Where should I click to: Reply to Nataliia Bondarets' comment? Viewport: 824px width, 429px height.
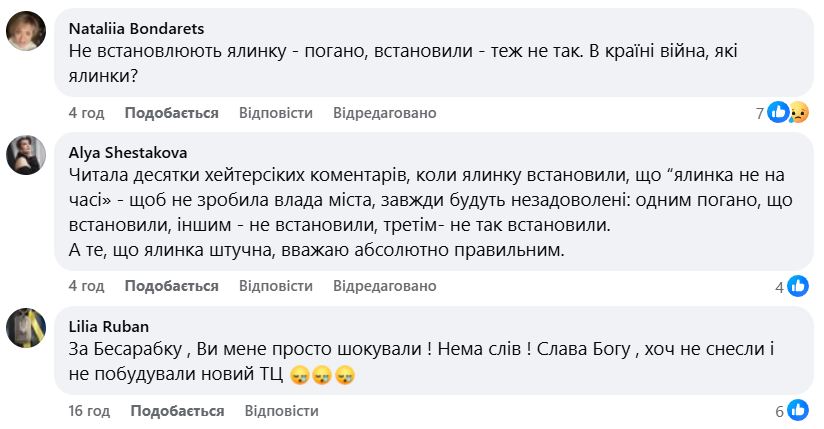point(276,113)
